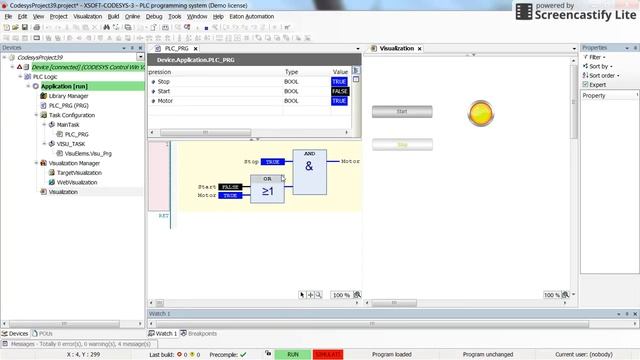Collapse the Visualization Manager node

pos(36,163)
